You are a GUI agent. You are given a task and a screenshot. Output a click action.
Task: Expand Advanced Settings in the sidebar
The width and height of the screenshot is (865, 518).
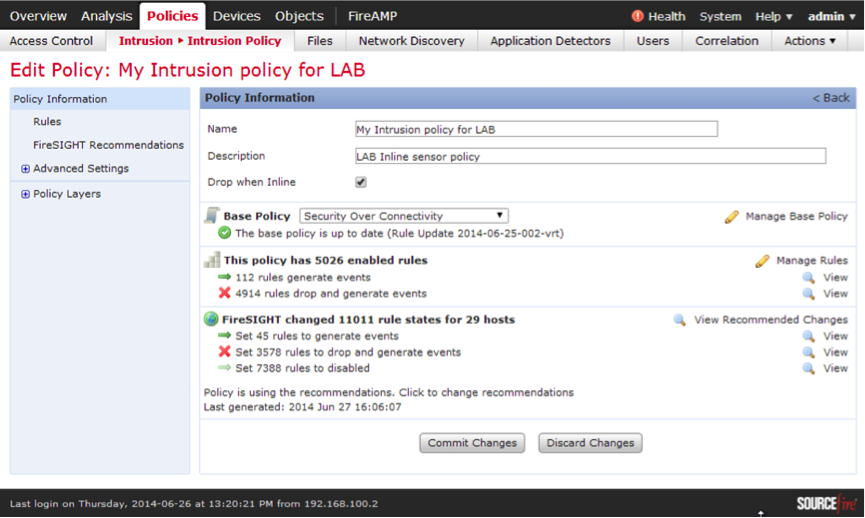click(x=25, y=169)
